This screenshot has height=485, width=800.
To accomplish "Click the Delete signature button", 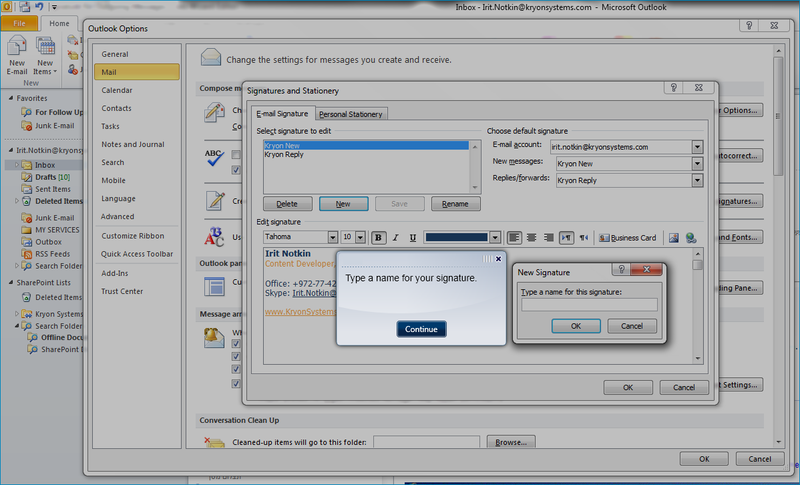I will point(287,204).
